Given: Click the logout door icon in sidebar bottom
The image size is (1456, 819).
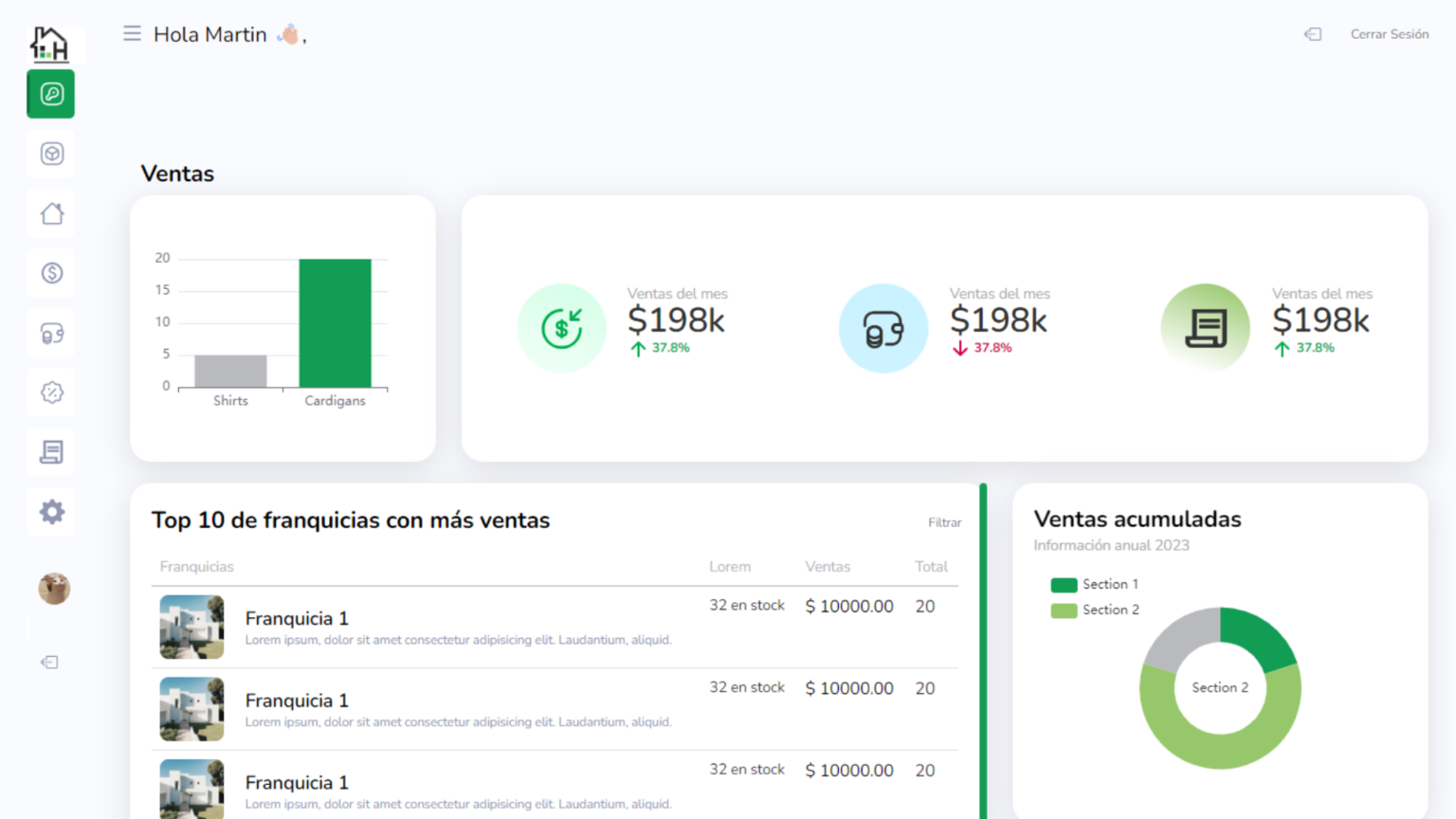Looking at the screenshot, I should point(48,662).
